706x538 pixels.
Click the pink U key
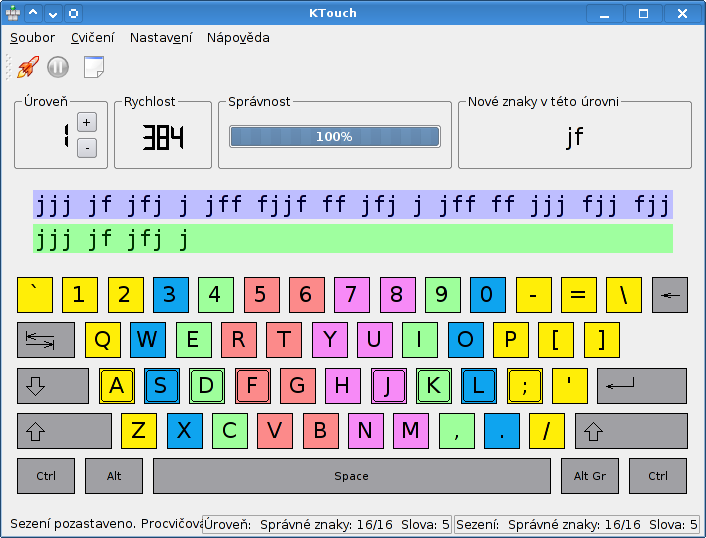pos(375,340)
